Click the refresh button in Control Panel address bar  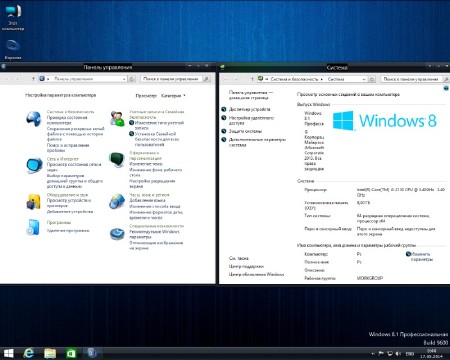point(132,79)
